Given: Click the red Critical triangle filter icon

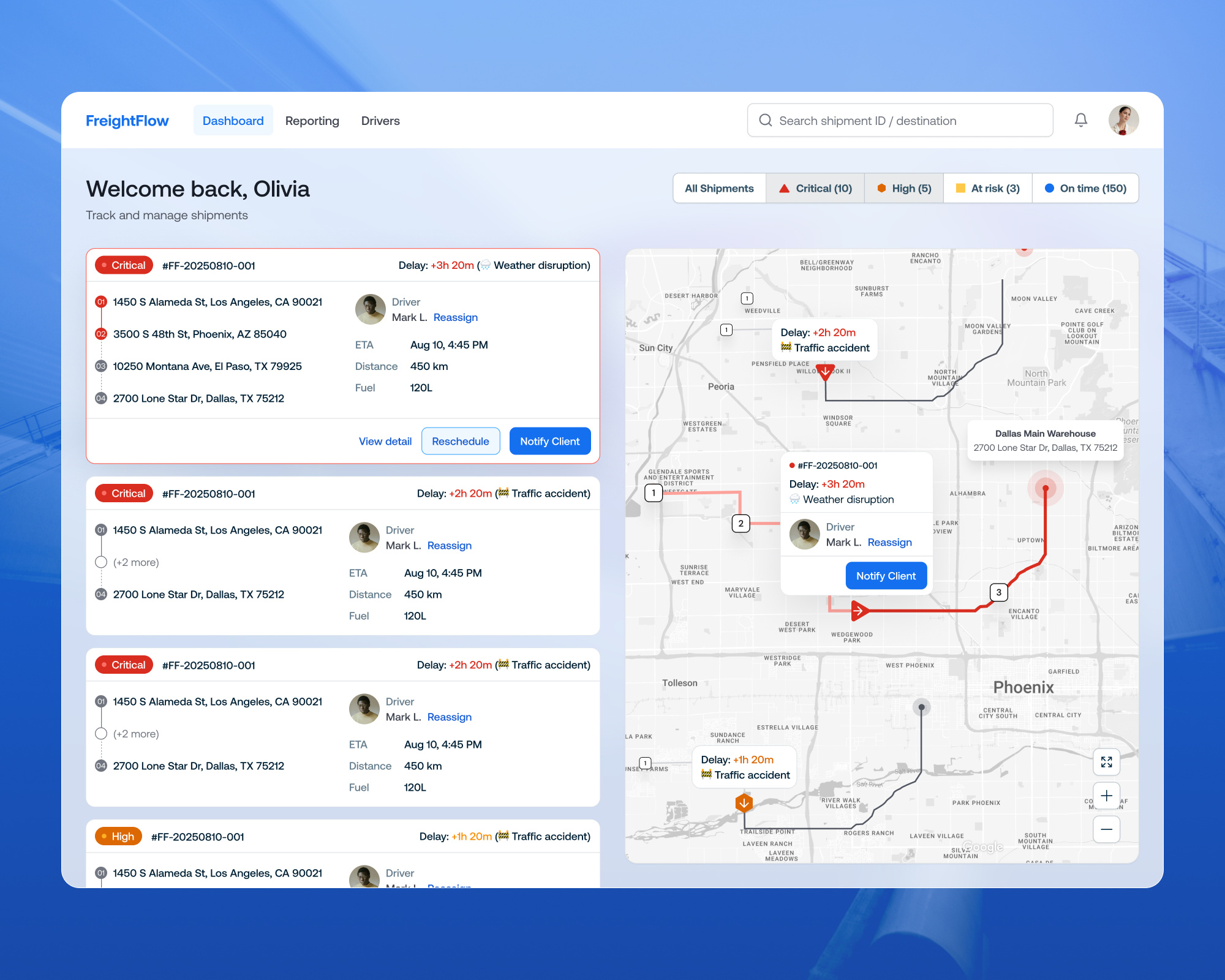Looking at the screenshot, I should 784,189.
